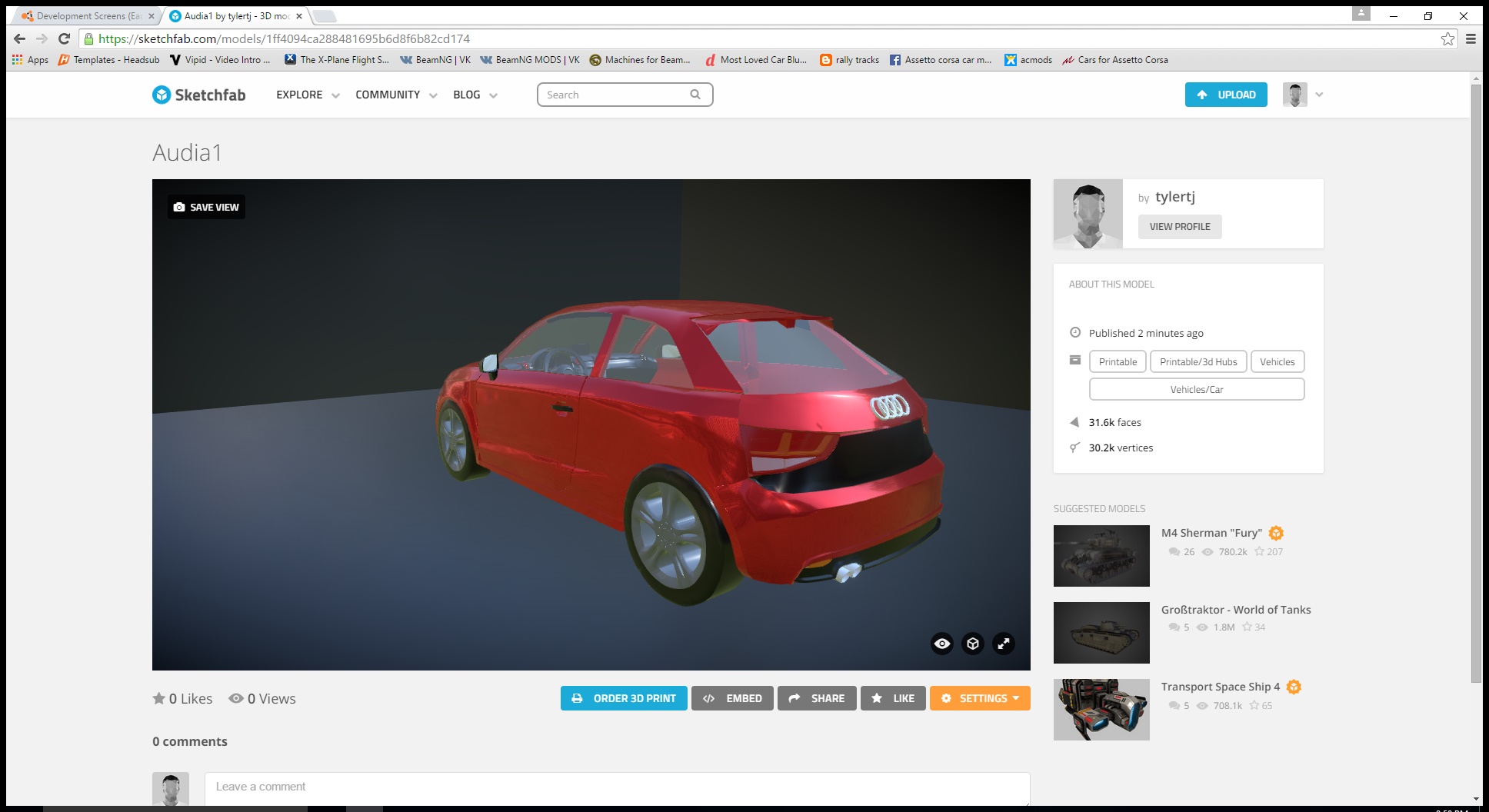The image size is (1489, 812).
Task: Click the Sketchfab logo
Action: pyautogui.click(x=198, y=95)
